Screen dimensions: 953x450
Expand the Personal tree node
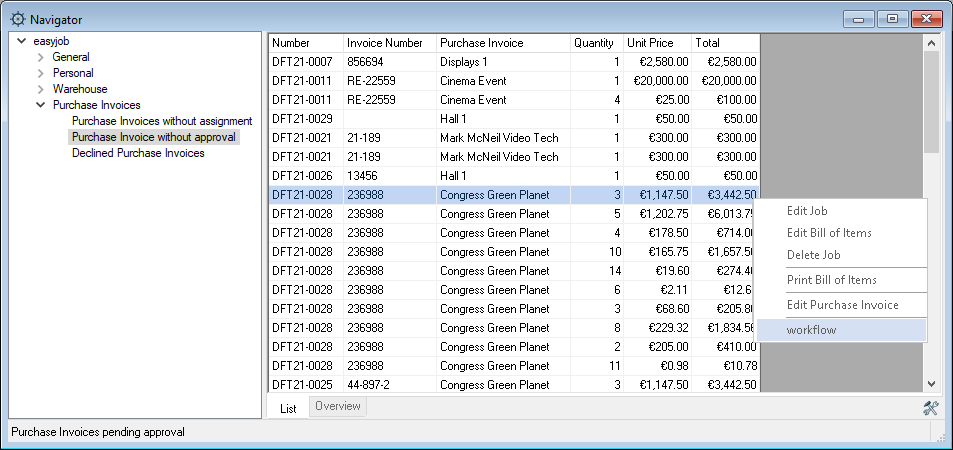point(40,73)
